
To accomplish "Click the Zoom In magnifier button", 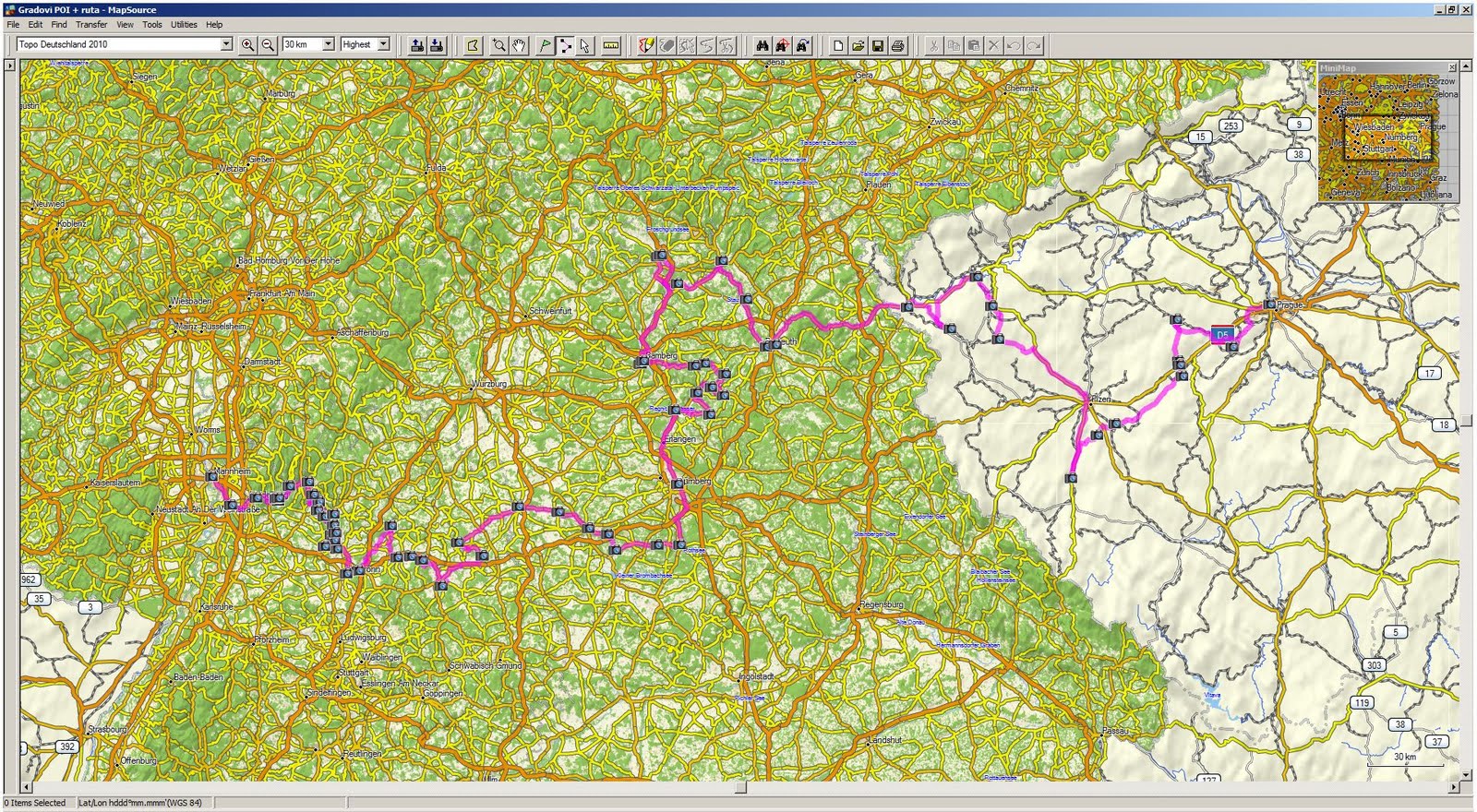I will point(247,44).
